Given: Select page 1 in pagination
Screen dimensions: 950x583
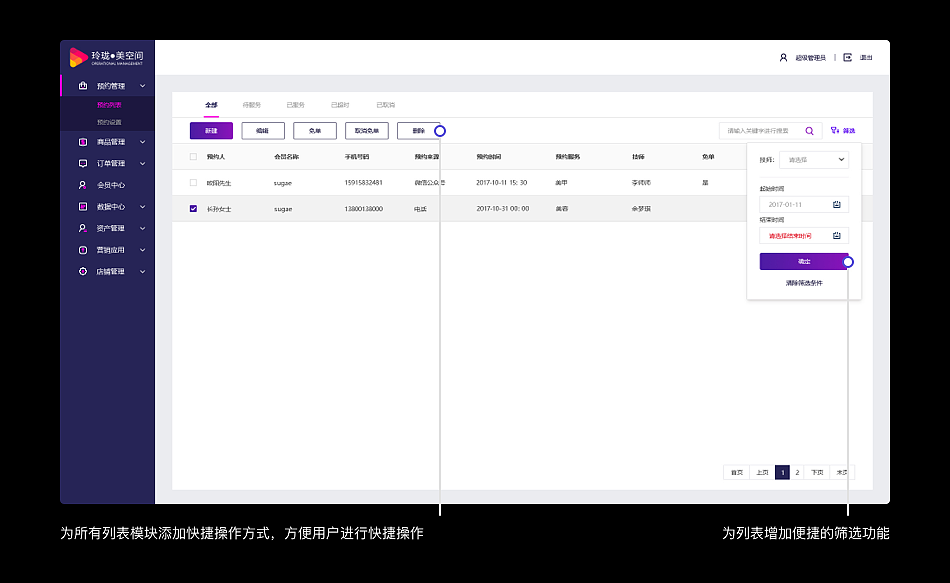Looking at the screenshot, I should click(782, 472).
